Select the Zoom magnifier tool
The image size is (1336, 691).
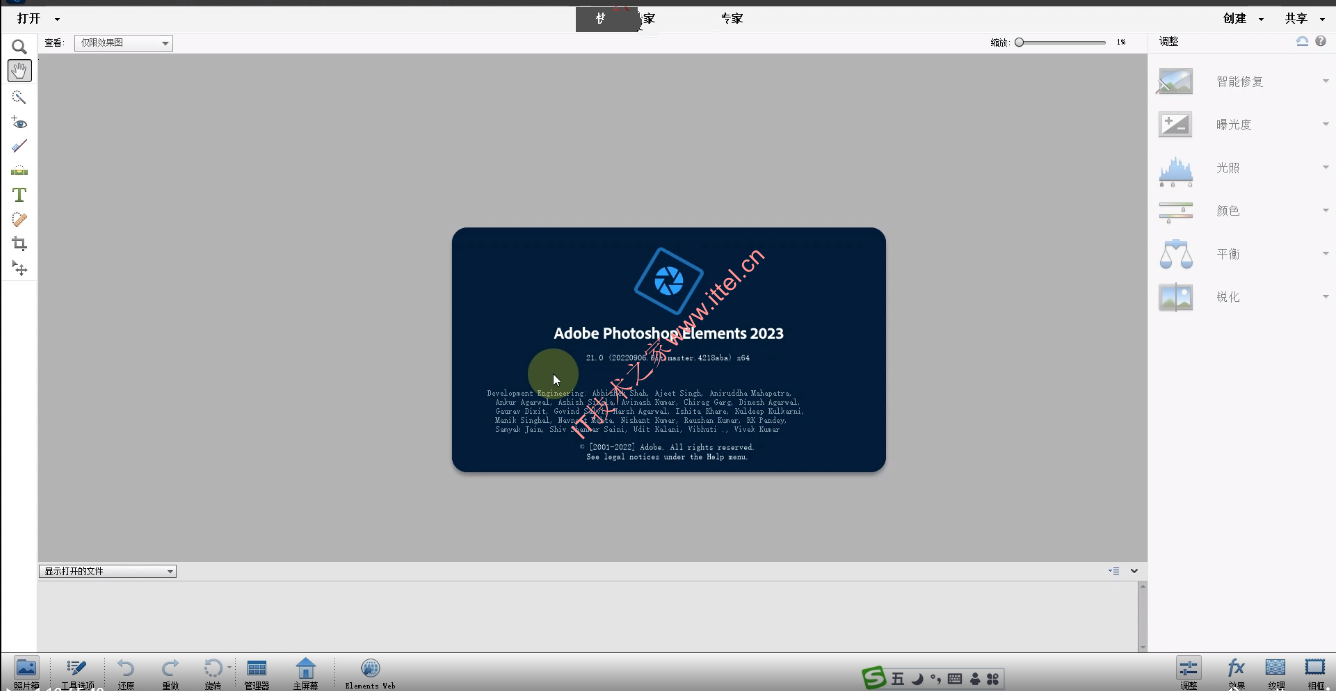coord(19,46)
